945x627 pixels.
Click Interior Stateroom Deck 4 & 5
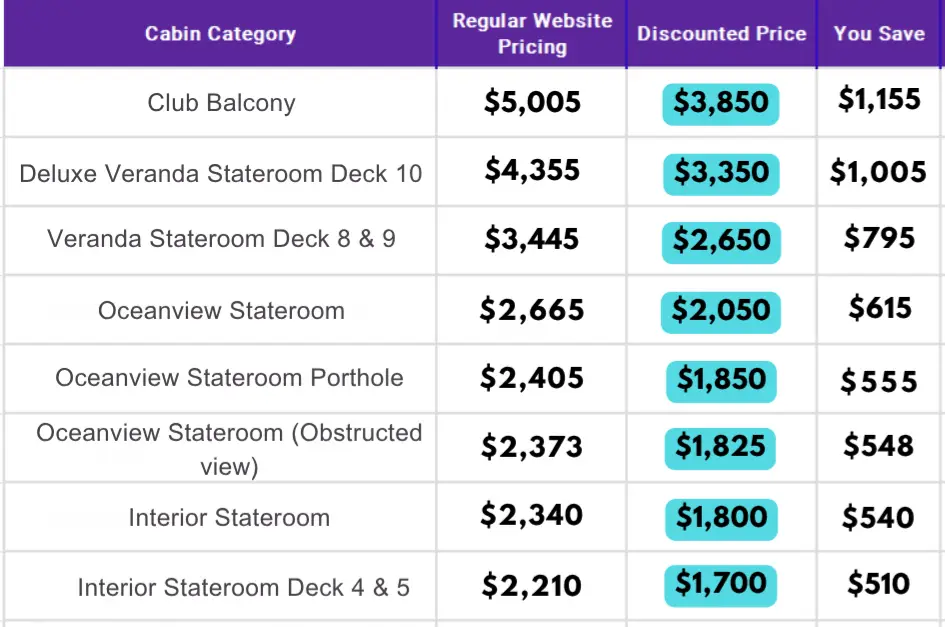pyautogui.click(x=243, y=587)
